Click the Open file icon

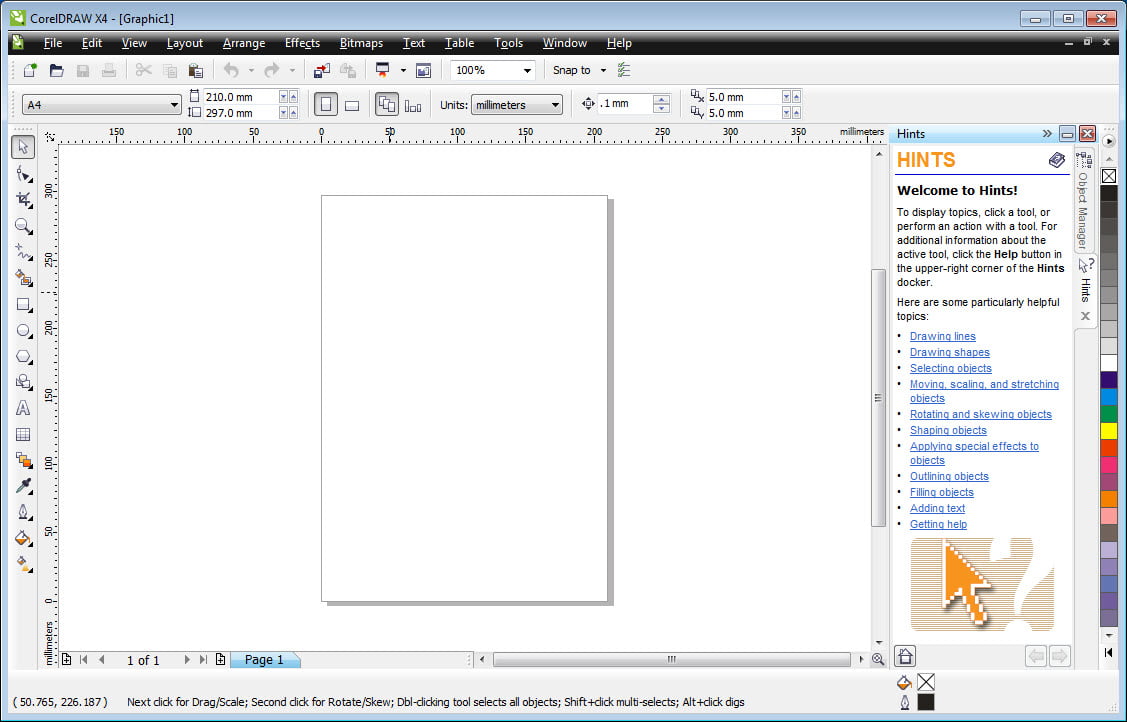pos(56,70)
